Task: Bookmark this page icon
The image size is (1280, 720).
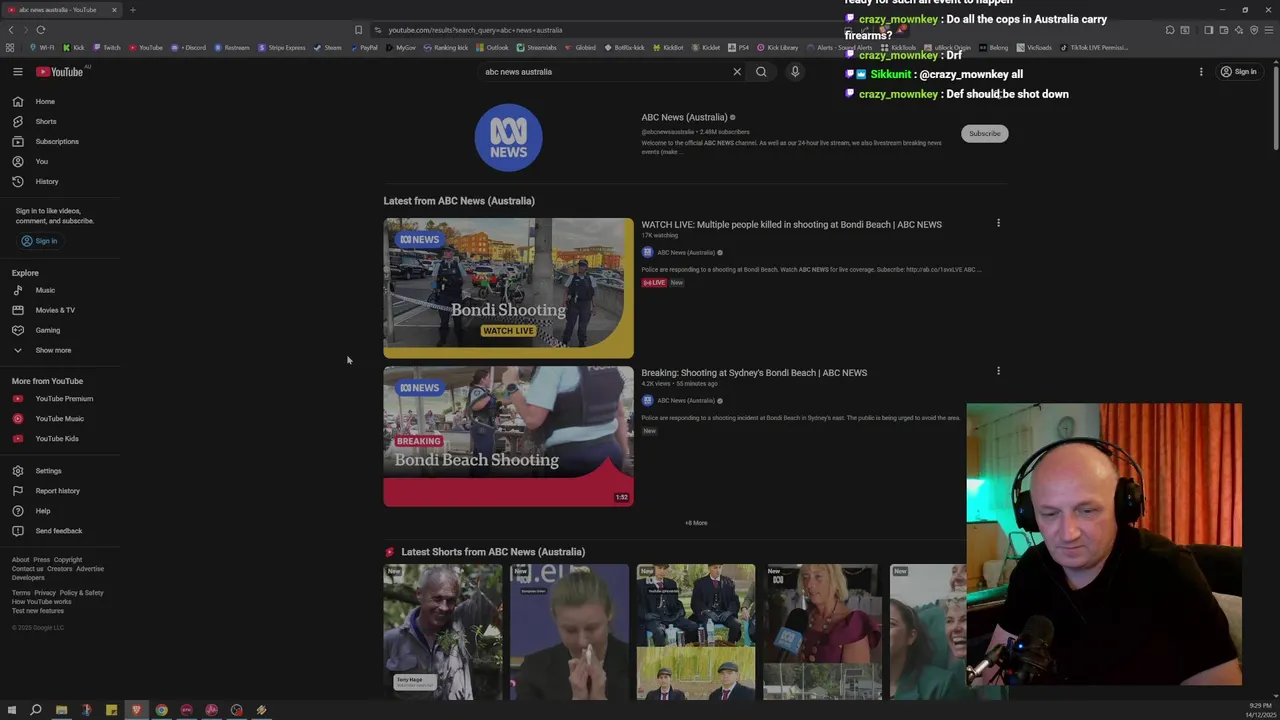Action: [x=358, y=30]
